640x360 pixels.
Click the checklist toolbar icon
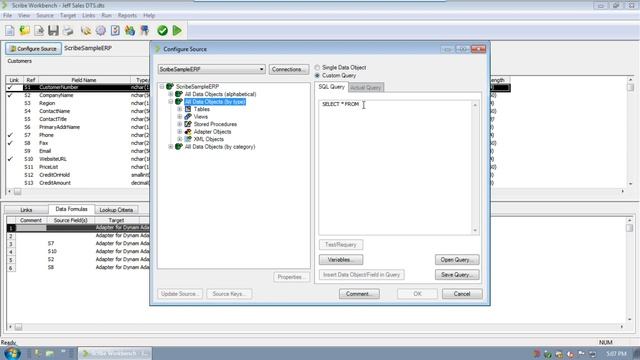pyautogui.click(x=115, y=31)
